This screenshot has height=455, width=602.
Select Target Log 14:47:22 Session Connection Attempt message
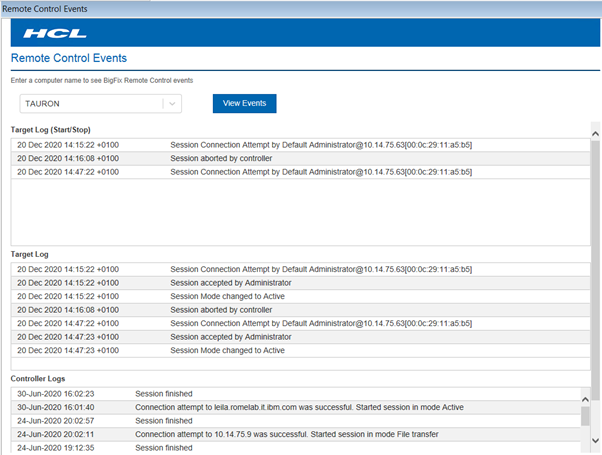(321, 323)
